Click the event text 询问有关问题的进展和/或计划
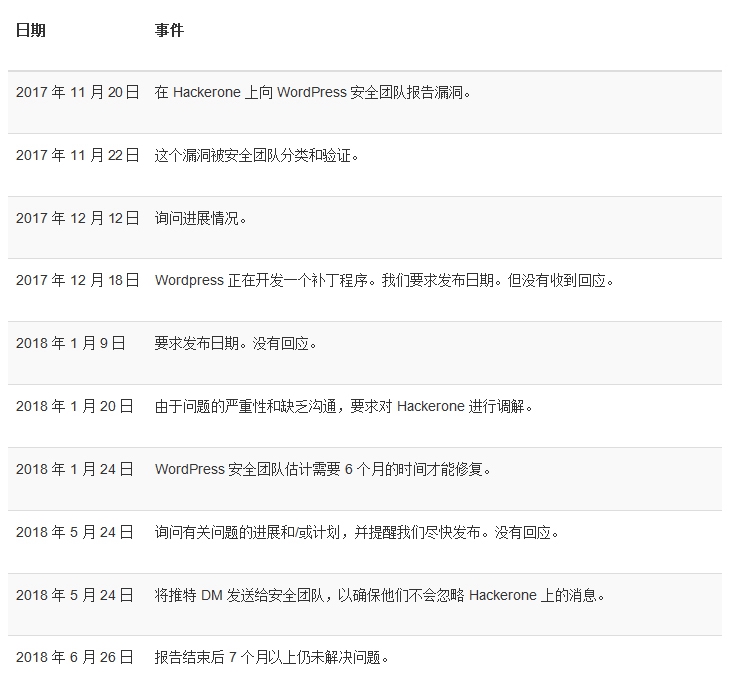The image size is (731, 686). tap(356, 533)
